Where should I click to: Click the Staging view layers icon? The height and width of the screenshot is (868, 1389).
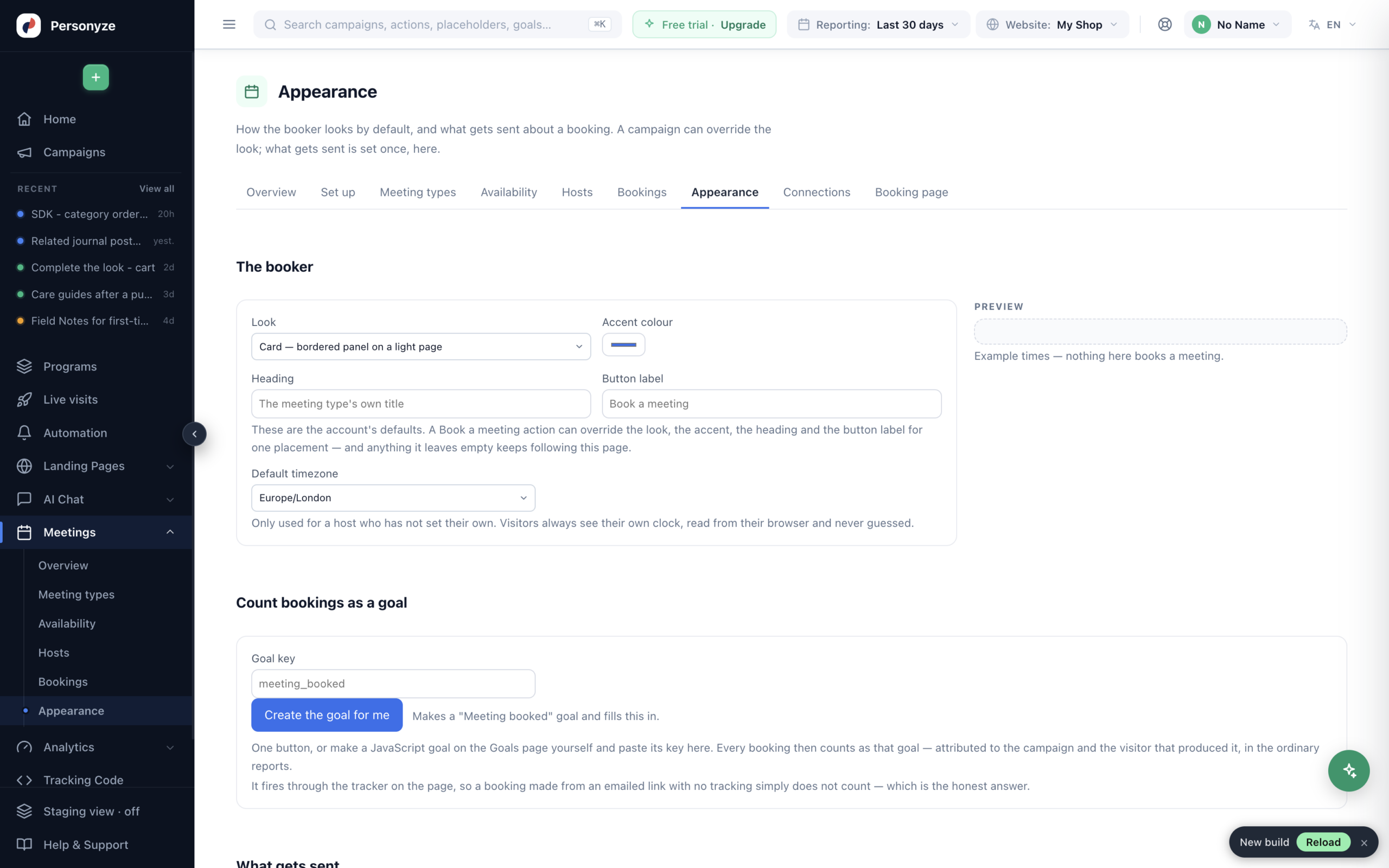24,811
